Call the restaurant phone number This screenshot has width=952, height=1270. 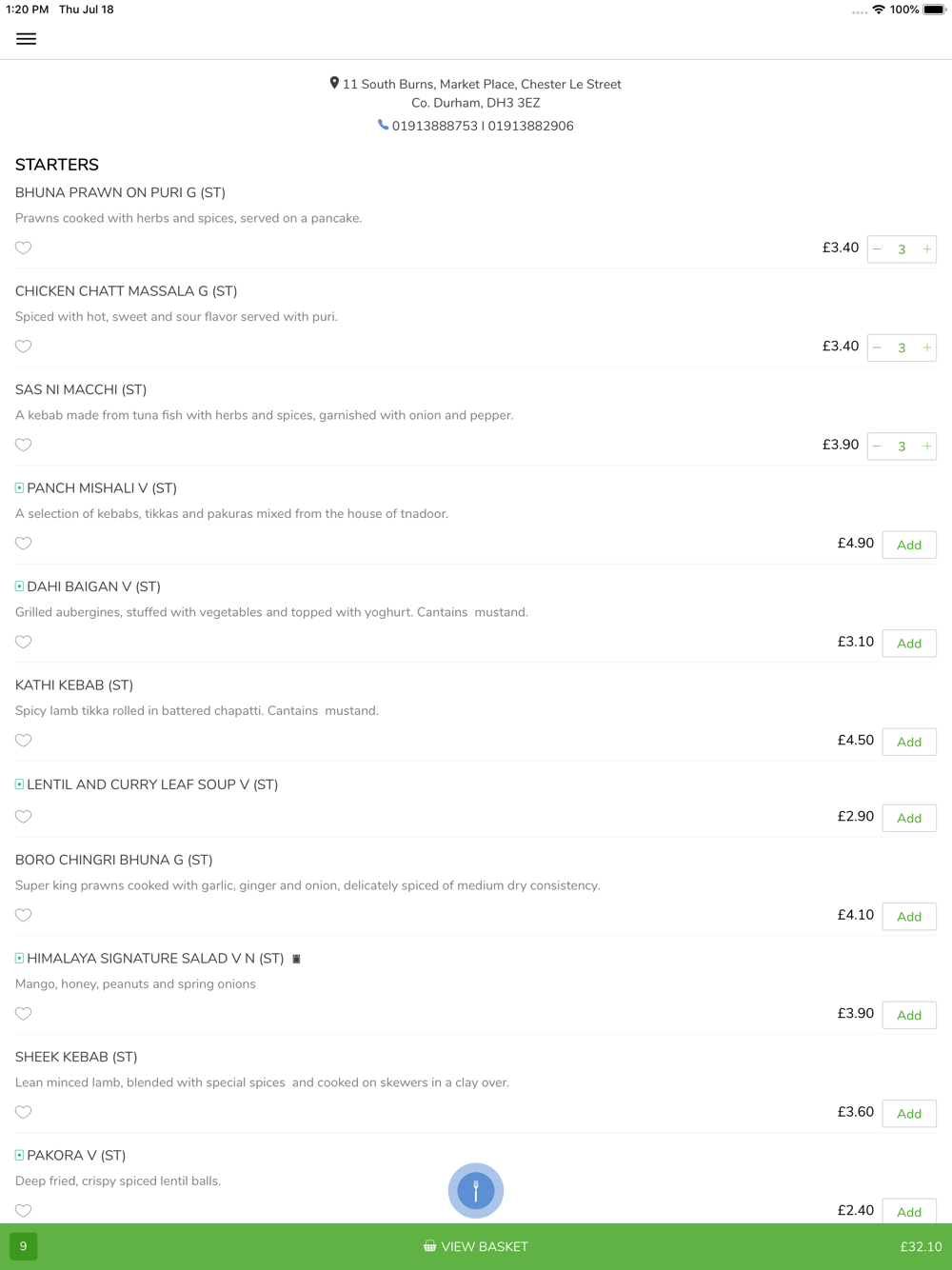tap(483, 126)
